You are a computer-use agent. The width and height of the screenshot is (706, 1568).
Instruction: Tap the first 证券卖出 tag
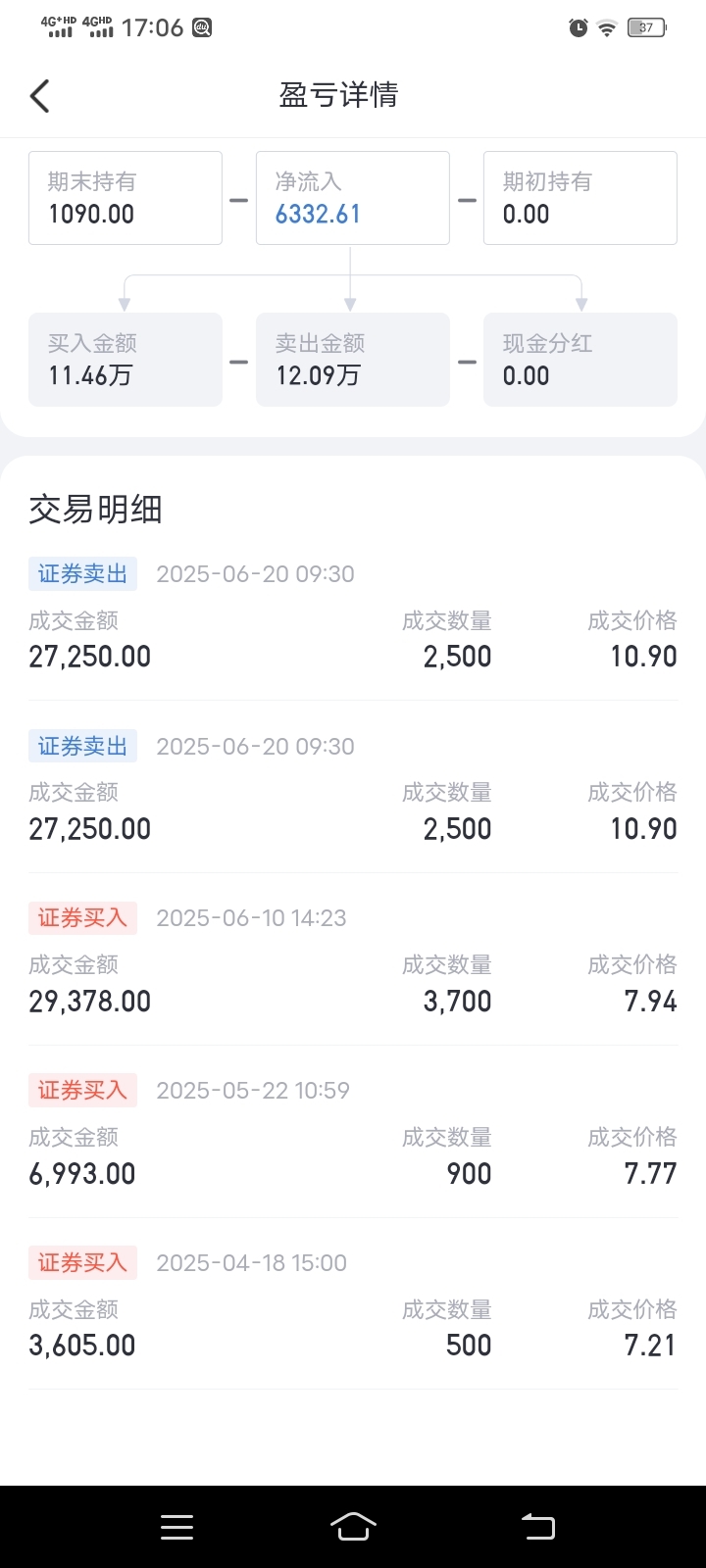tap(83, 574)
